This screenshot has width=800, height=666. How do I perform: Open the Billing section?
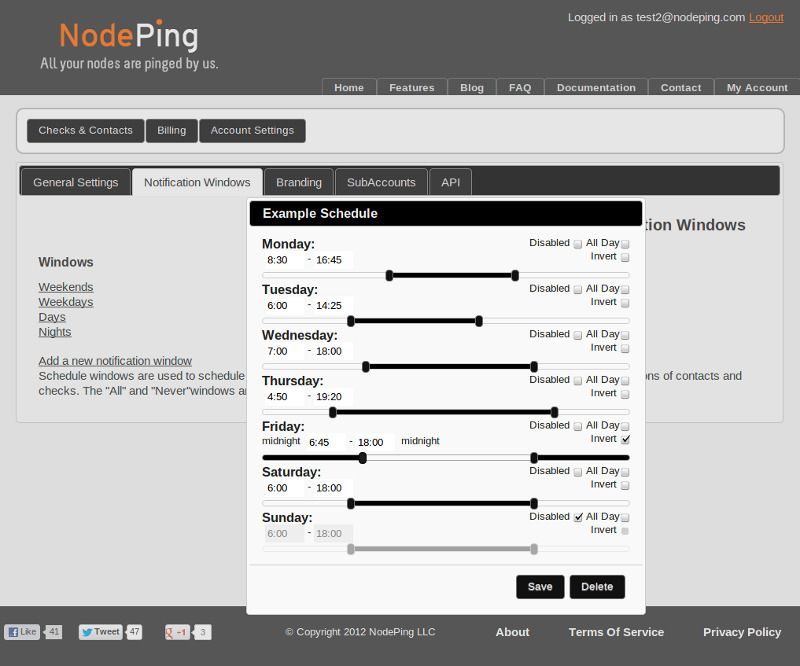171,130
